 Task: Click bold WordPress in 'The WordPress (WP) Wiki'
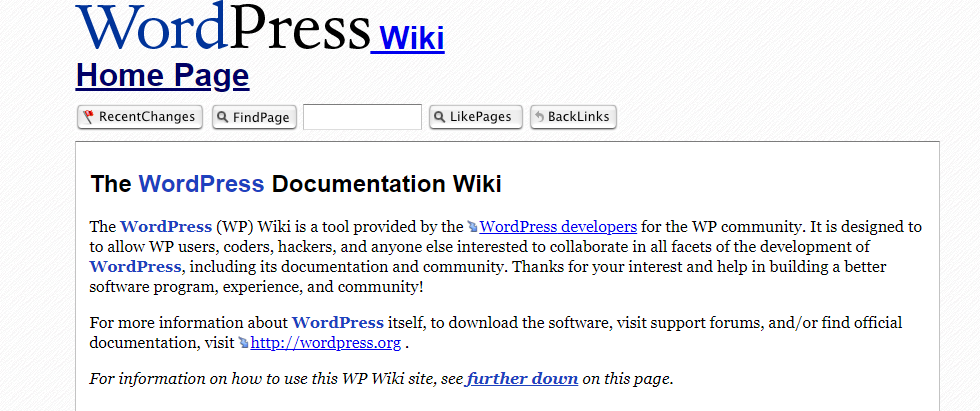166,226
